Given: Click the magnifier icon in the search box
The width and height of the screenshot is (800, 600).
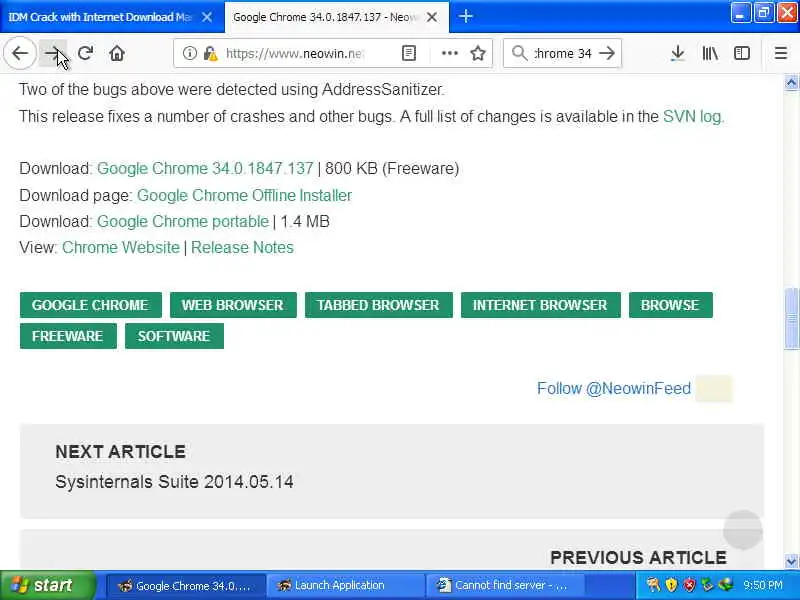Looking at the screenshot, I should coord(519,53).
